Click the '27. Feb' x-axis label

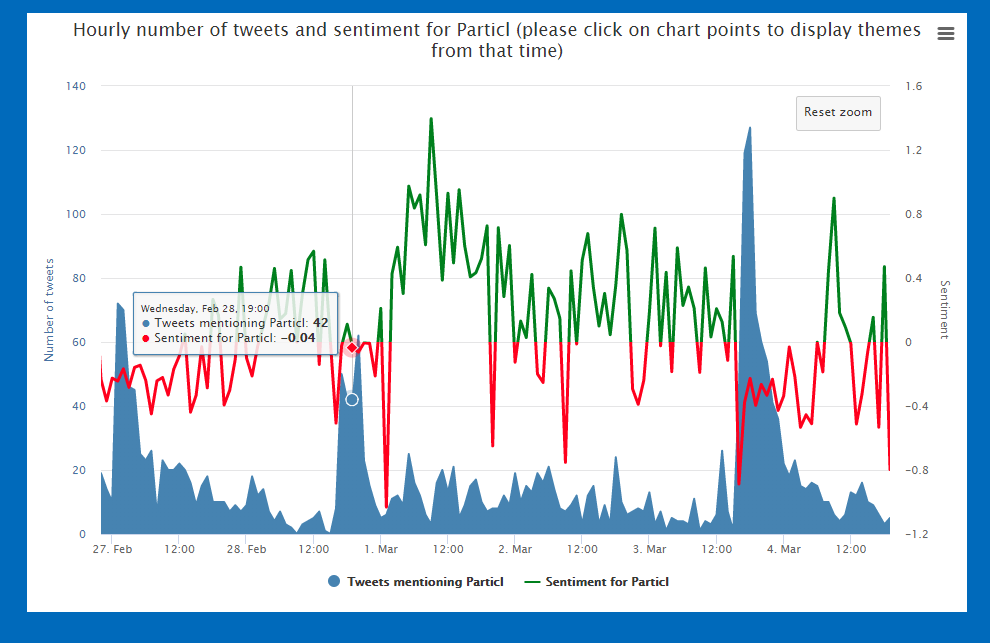[x=112, y=549]
